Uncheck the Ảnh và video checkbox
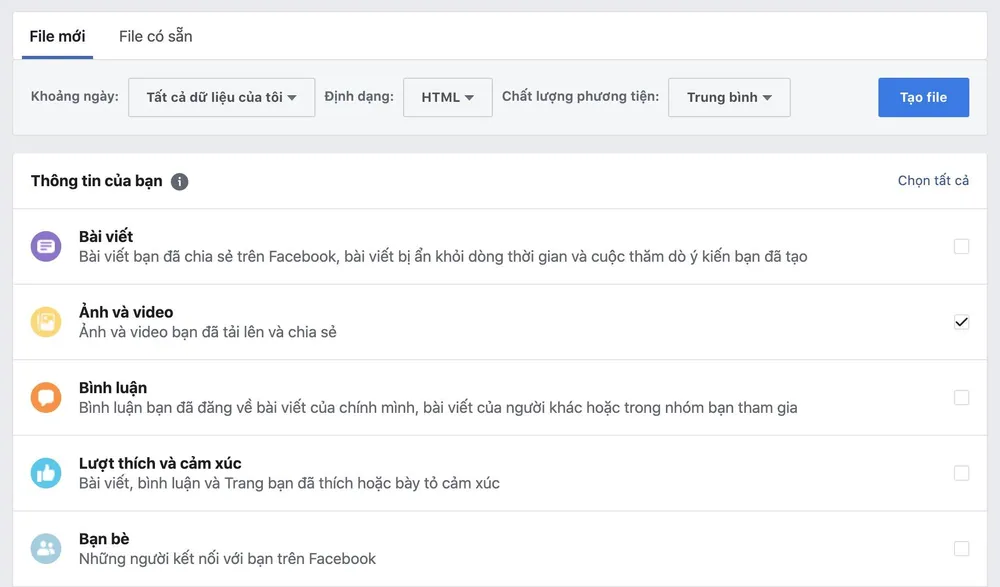 pos(962,322)
